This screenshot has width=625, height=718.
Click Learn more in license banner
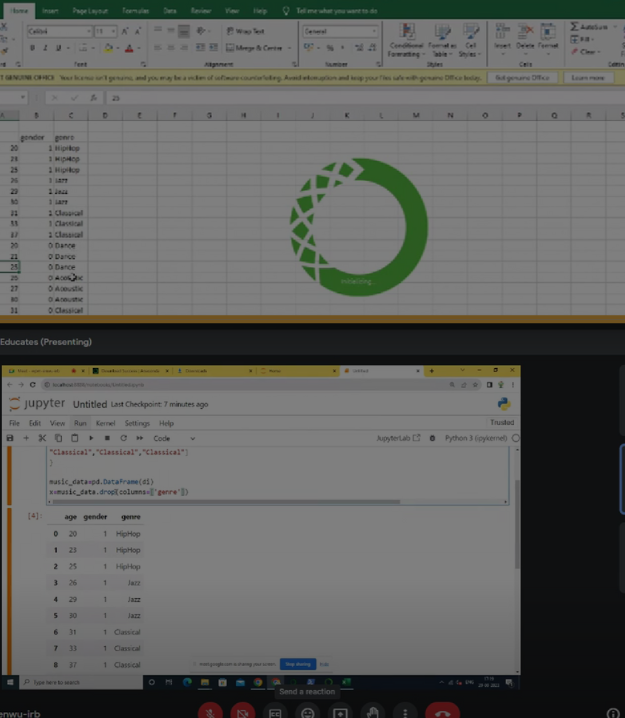[588, 78]
